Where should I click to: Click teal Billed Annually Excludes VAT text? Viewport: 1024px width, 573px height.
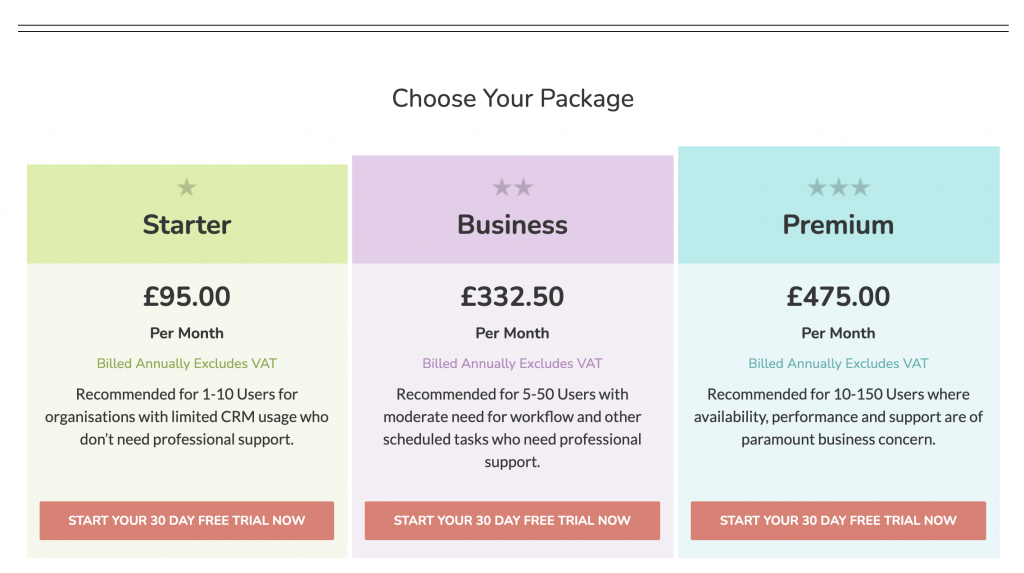[838, 363]
